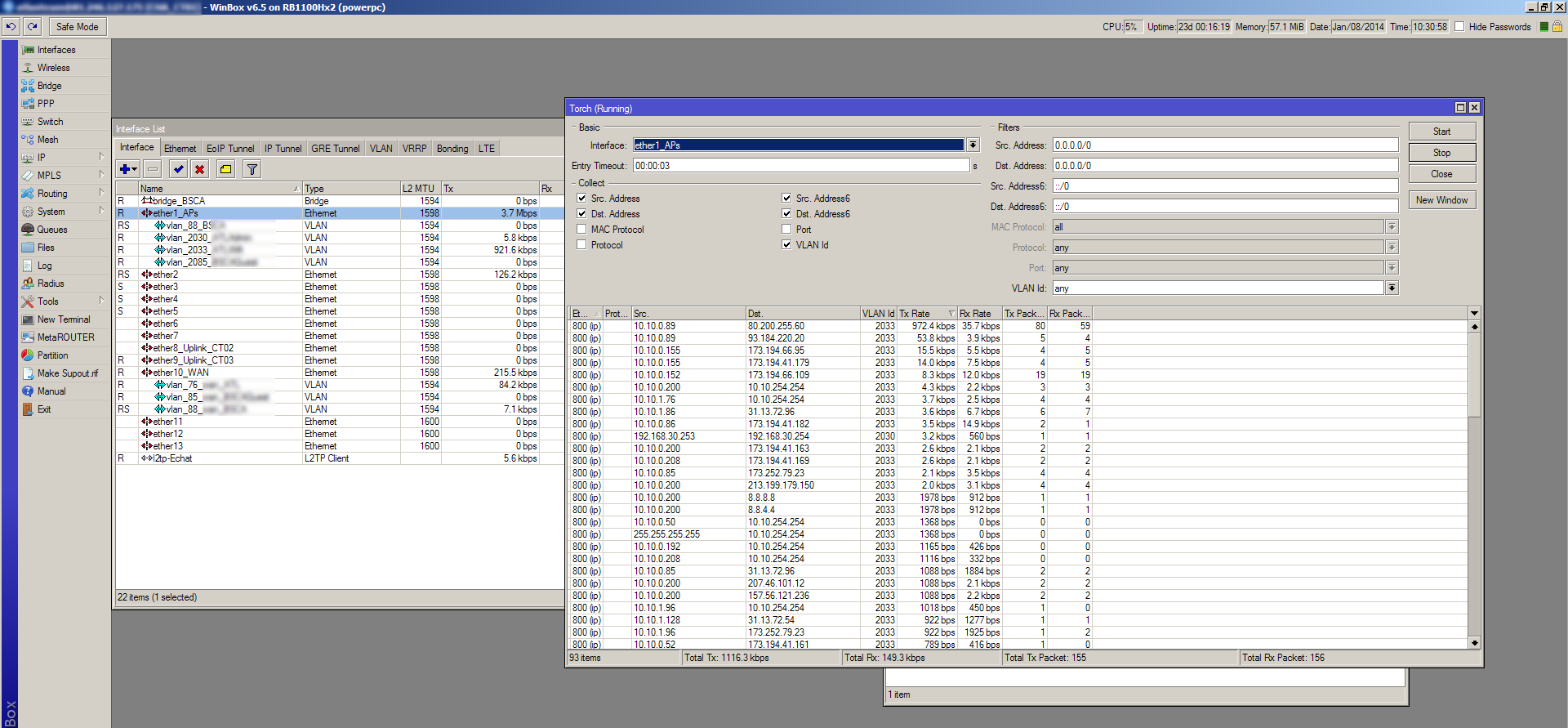
Task: Click the Entry Timeout input field
Action: click(x=800, y=166)
